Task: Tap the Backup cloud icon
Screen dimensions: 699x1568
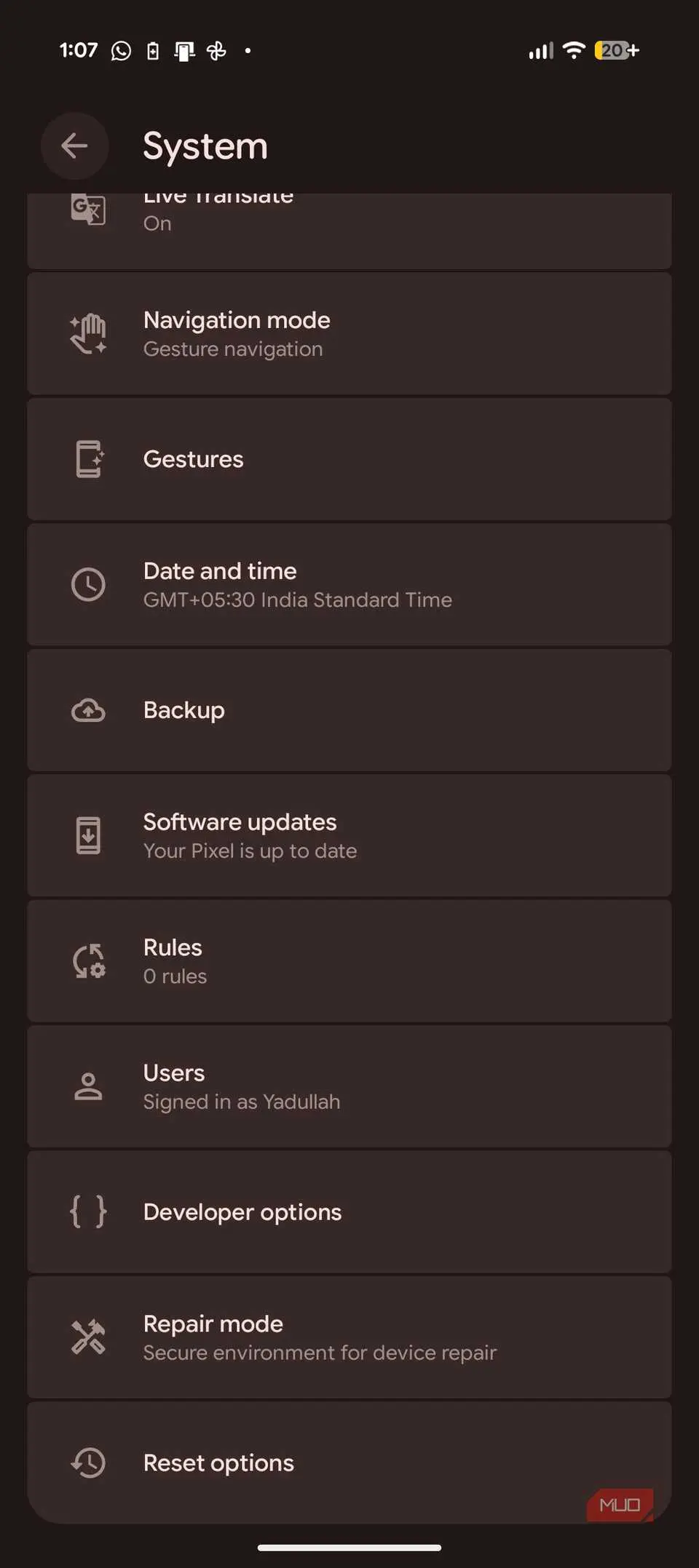Action: (x=88, y=710)
